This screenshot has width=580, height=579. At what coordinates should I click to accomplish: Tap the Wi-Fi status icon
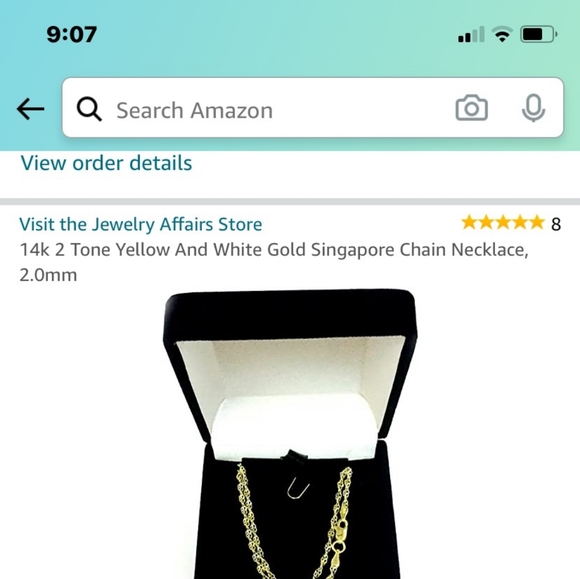(502, 34)
